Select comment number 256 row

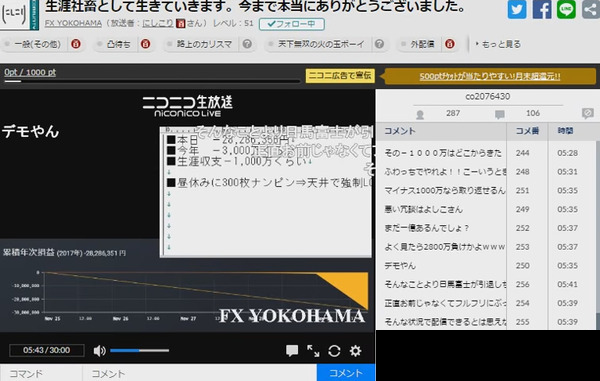pos(486,284)
